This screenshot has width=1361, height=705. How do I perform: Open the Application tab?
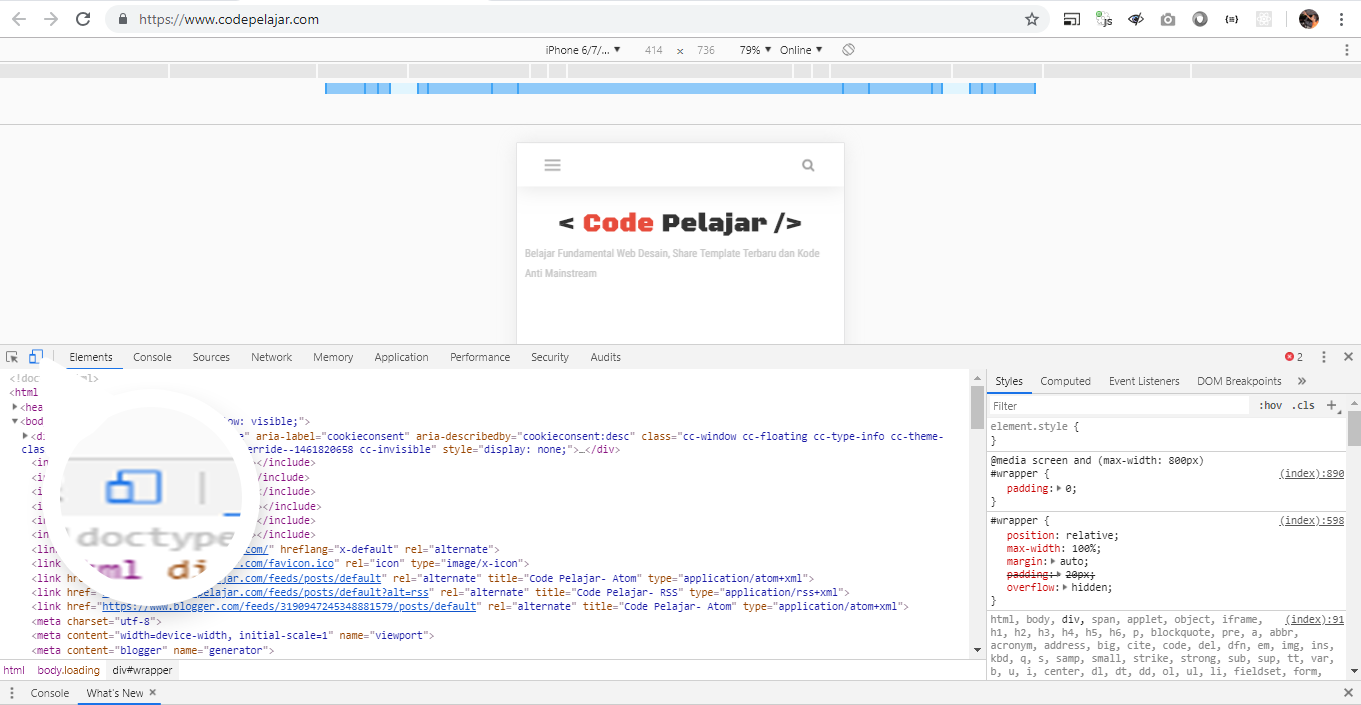pos(402,357)
